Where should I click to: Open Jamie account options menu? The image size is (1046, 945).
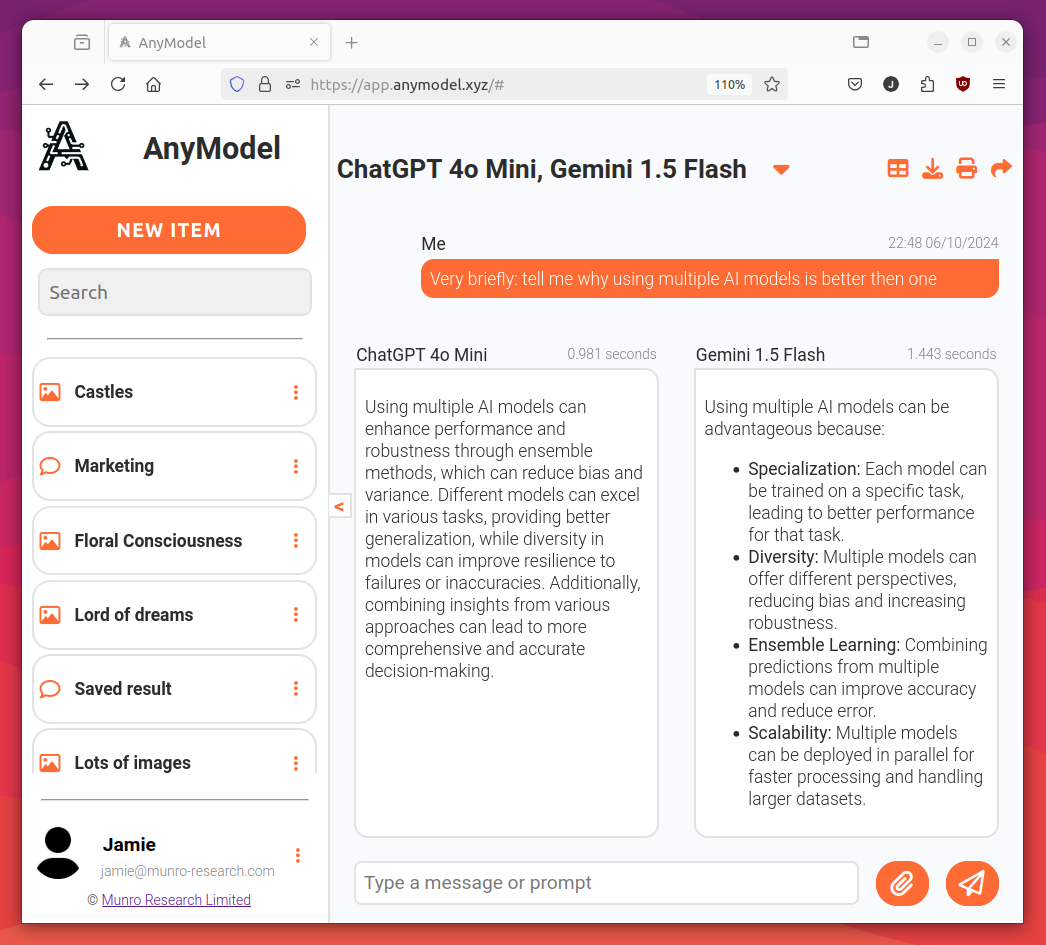(x=298, y=855)
